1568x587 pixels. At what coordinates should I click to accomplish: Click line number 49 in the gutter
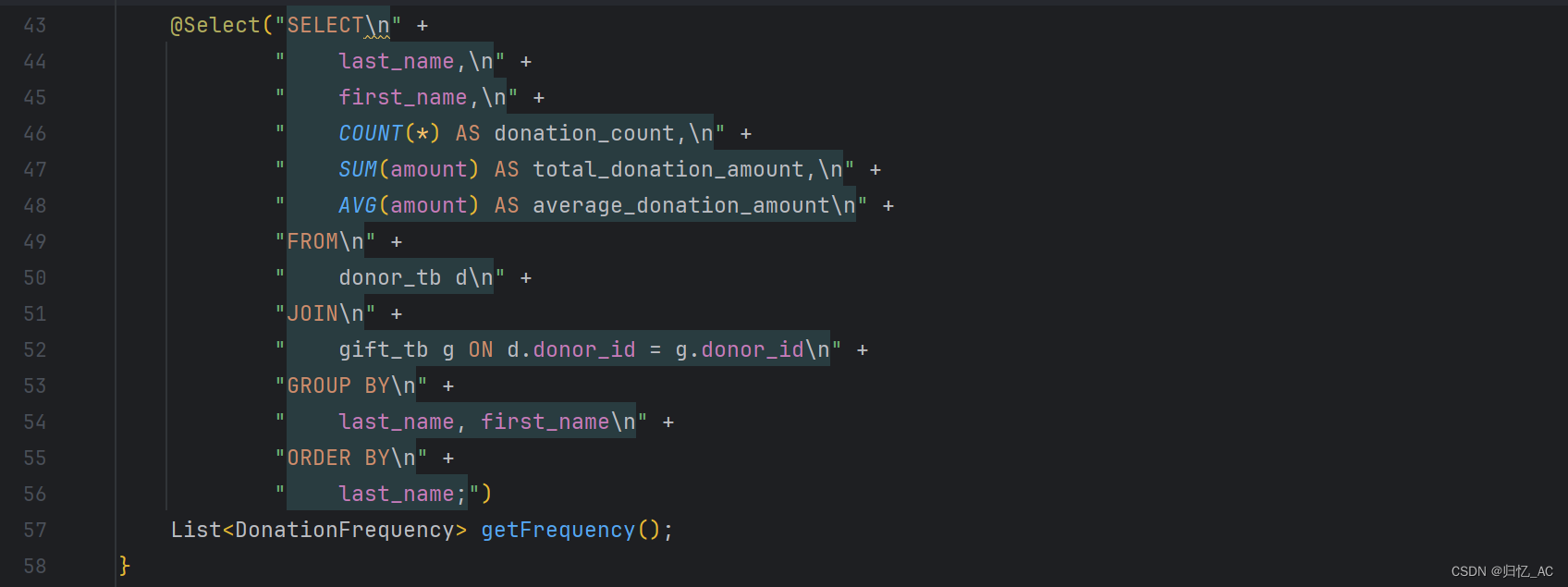click(35, 242)
